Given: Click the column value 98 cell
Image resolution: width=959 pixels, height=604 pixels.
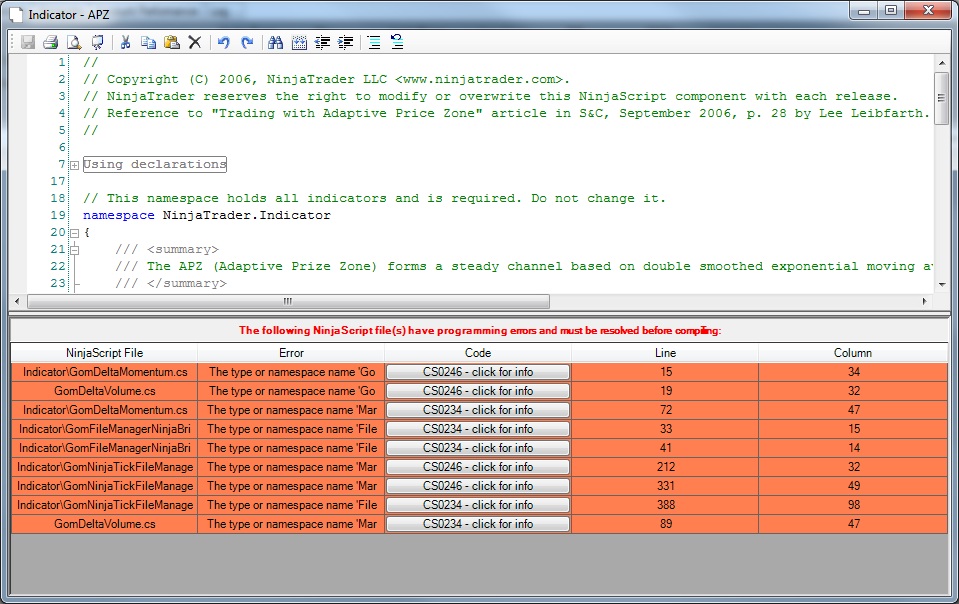Looking at the screenshot, I should [853, 504].
